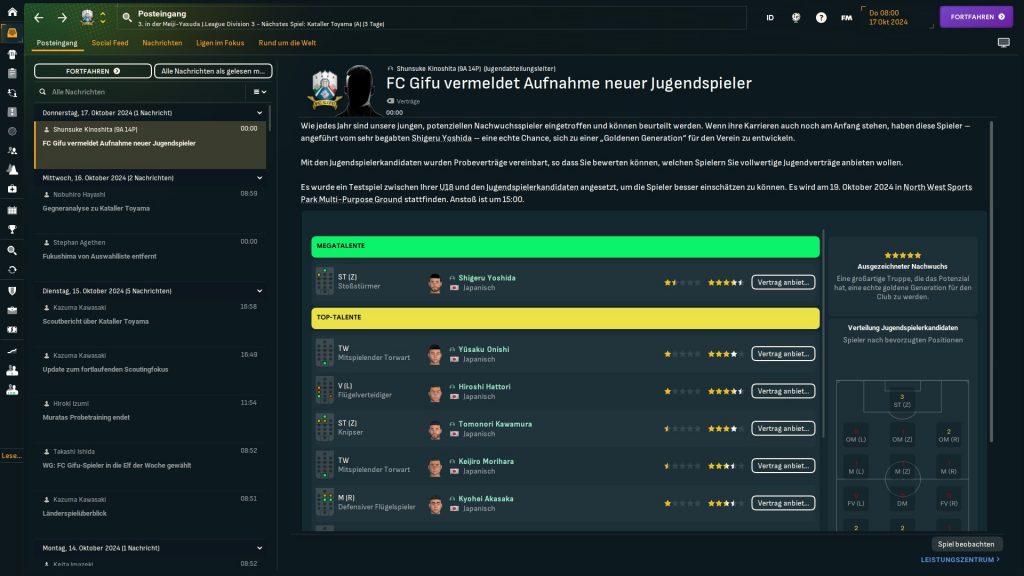Viewport: 1024px width, 576px height.
Task: Open Hiroshi Hattori's player profile link
Action: point(485,386)
